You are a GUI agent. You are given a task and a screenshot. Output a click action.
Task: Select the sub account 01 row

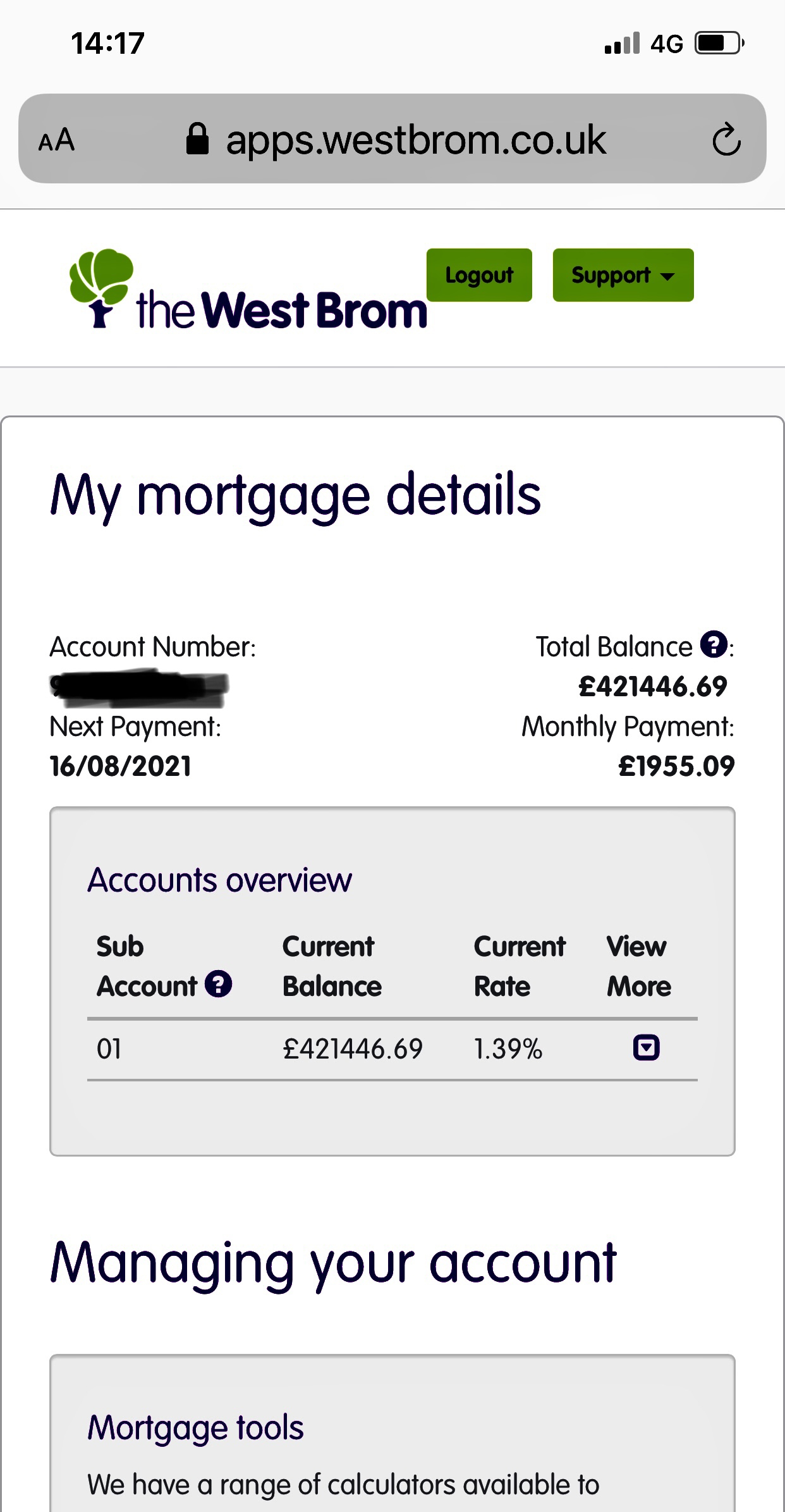point(392,1049)
